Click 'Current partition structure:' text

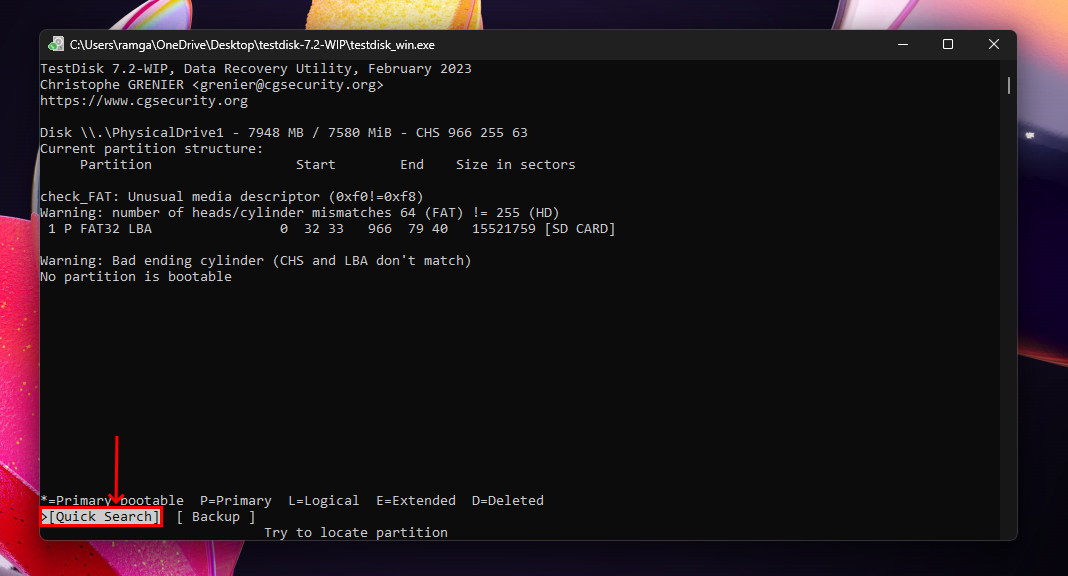(x=151, y=148)
